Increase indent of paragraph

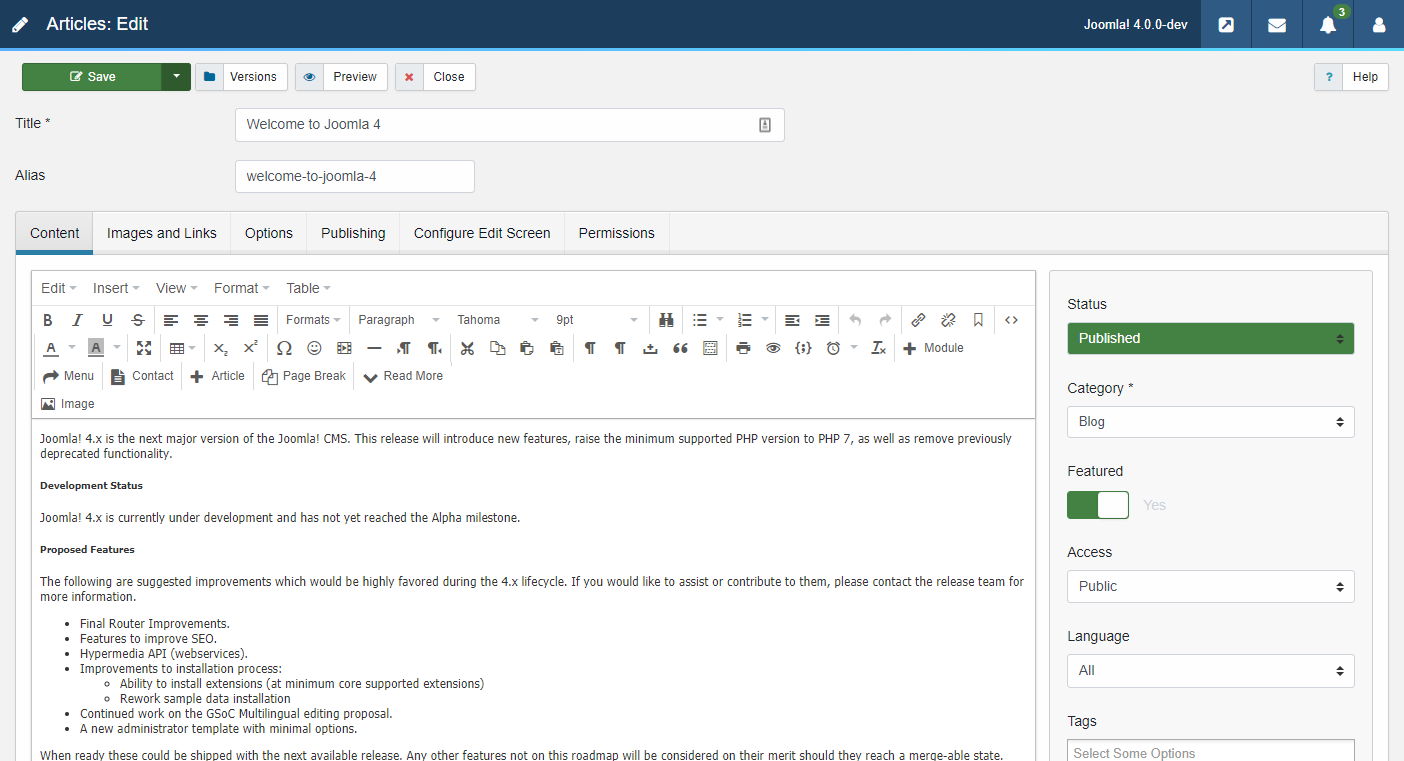point(822,320)
